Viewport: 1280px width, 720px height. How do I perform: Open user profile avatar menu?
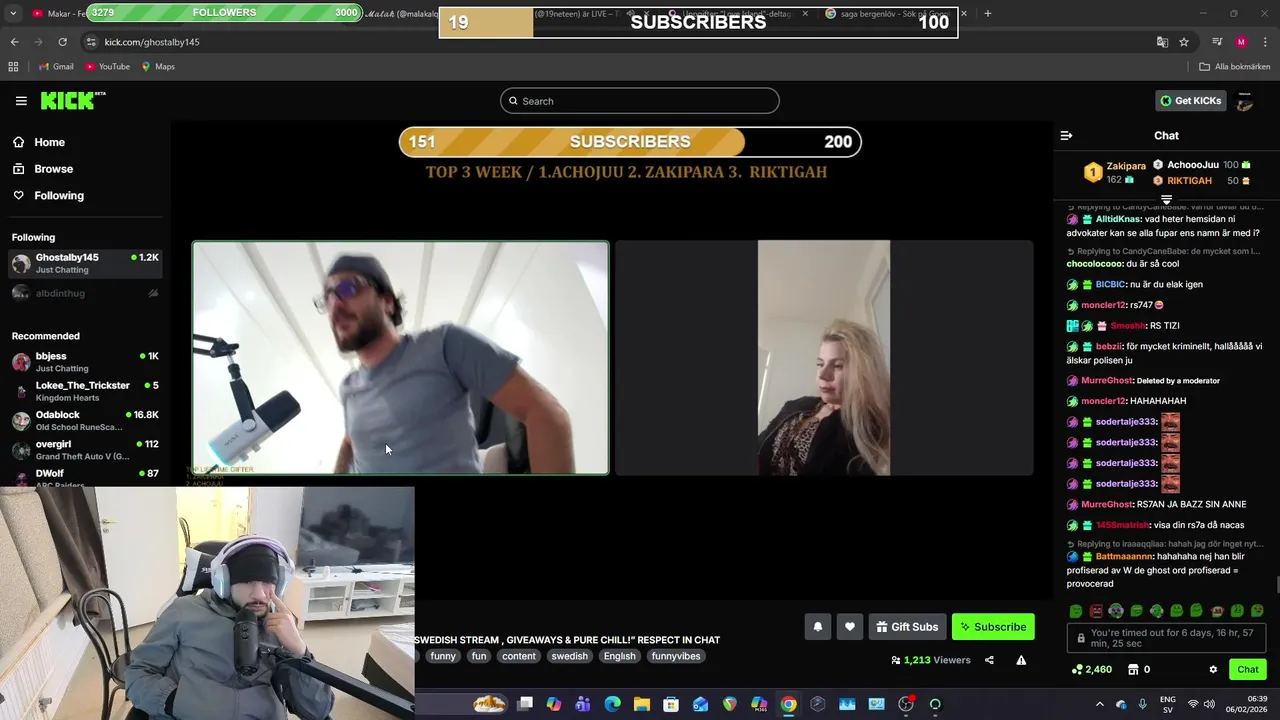pos(1245,100)
